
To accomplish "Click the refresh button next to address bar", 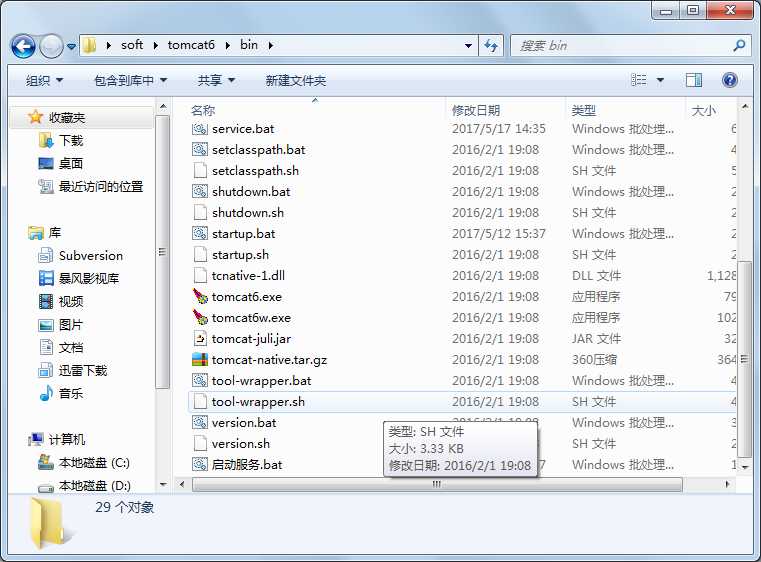I will (x=491, y=46).
